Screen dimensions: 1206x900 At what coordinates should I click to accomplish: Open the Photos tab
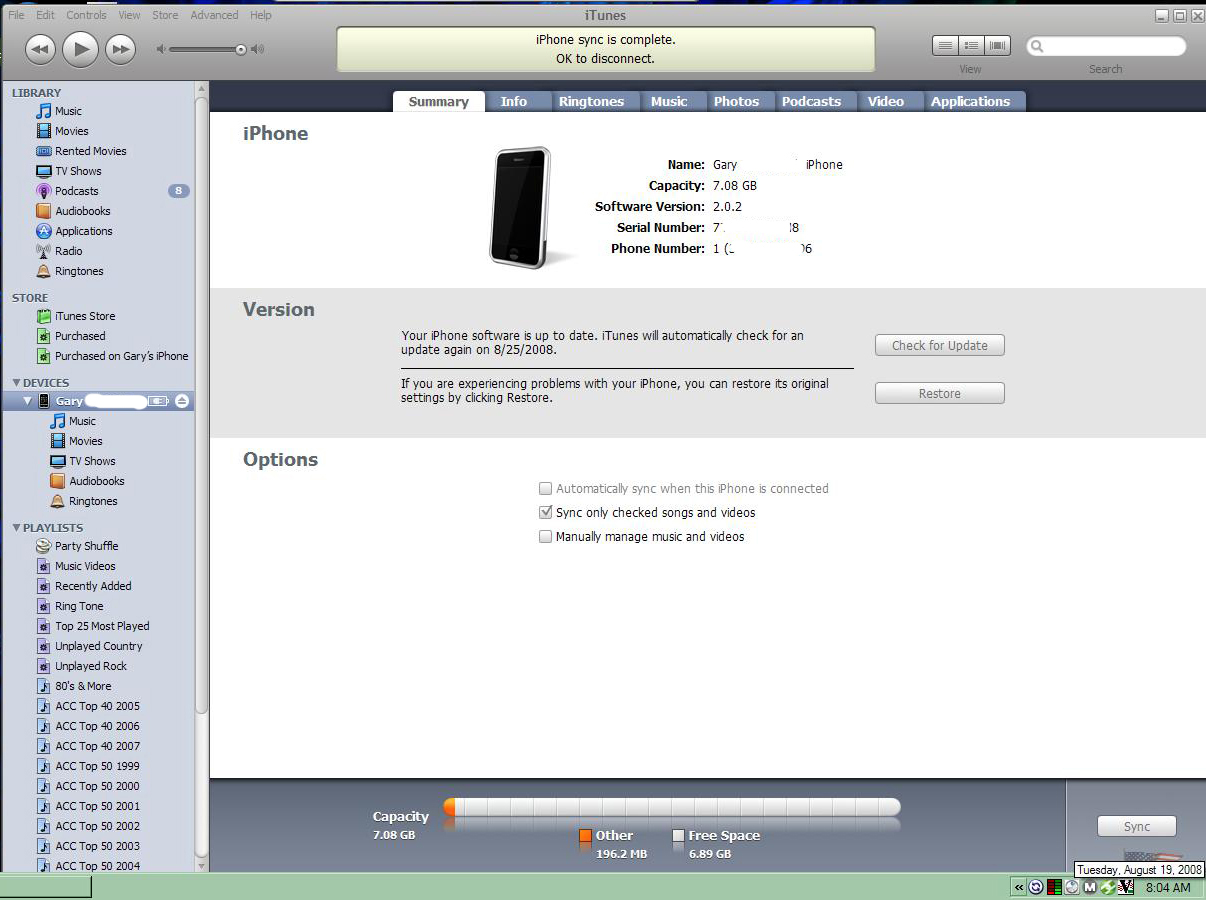[x=736, y=101]
